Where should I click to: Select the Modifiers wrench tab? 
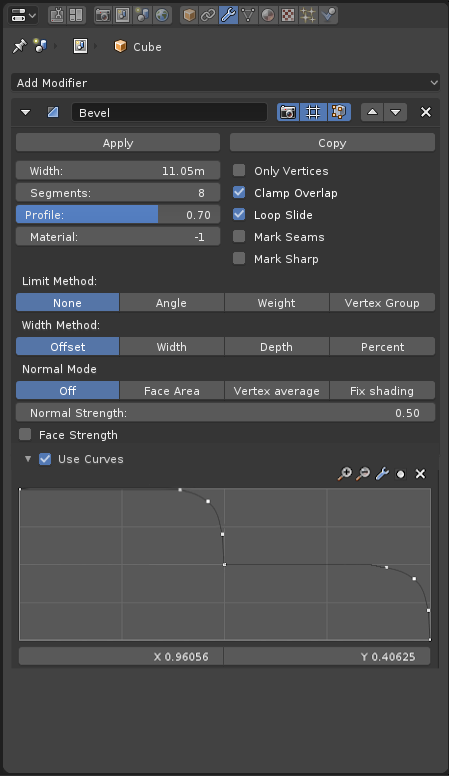coord(228,15)
